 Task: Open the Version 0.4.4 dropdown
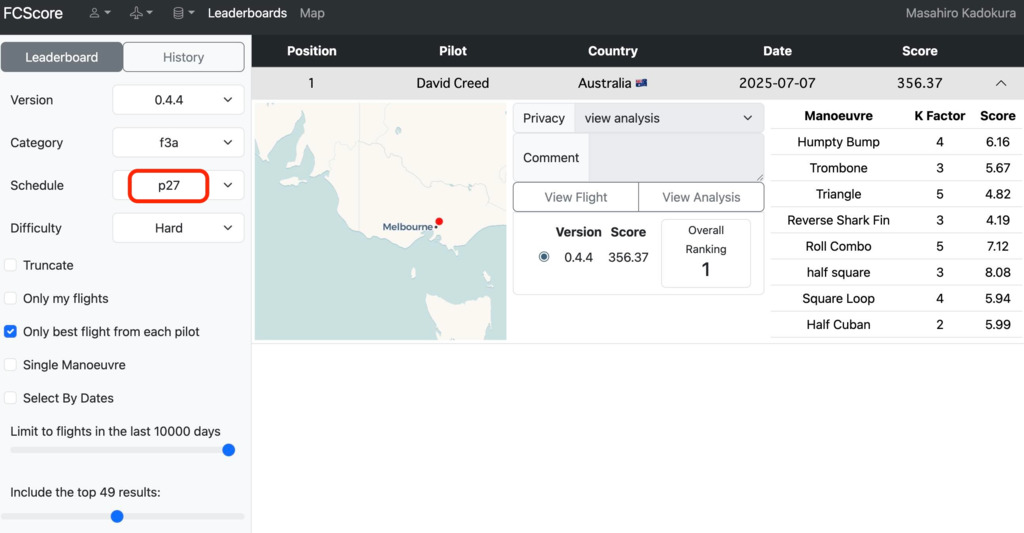point(178,100)
